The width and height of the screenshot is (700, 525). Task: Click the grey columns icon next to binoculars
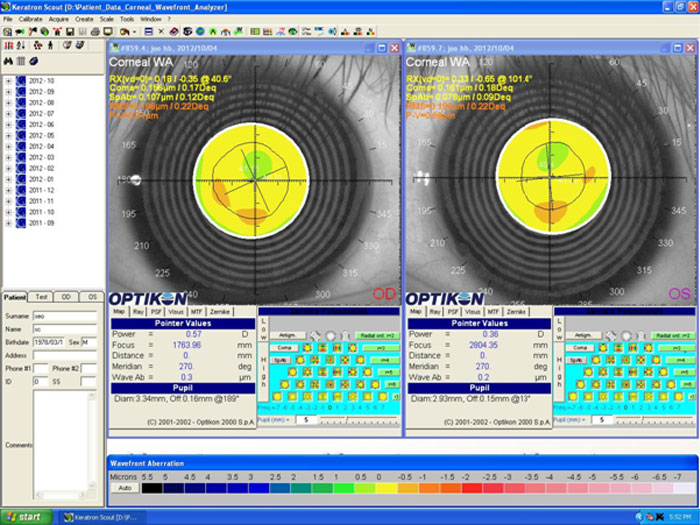coord(21,61)
